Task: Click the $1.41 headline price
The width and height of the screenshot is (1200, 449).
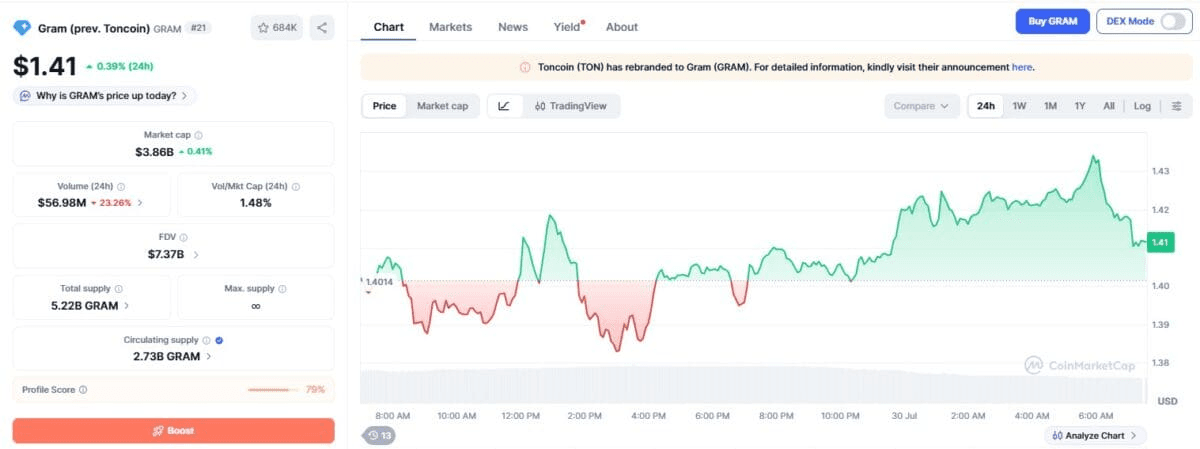Action: point(45,66)
